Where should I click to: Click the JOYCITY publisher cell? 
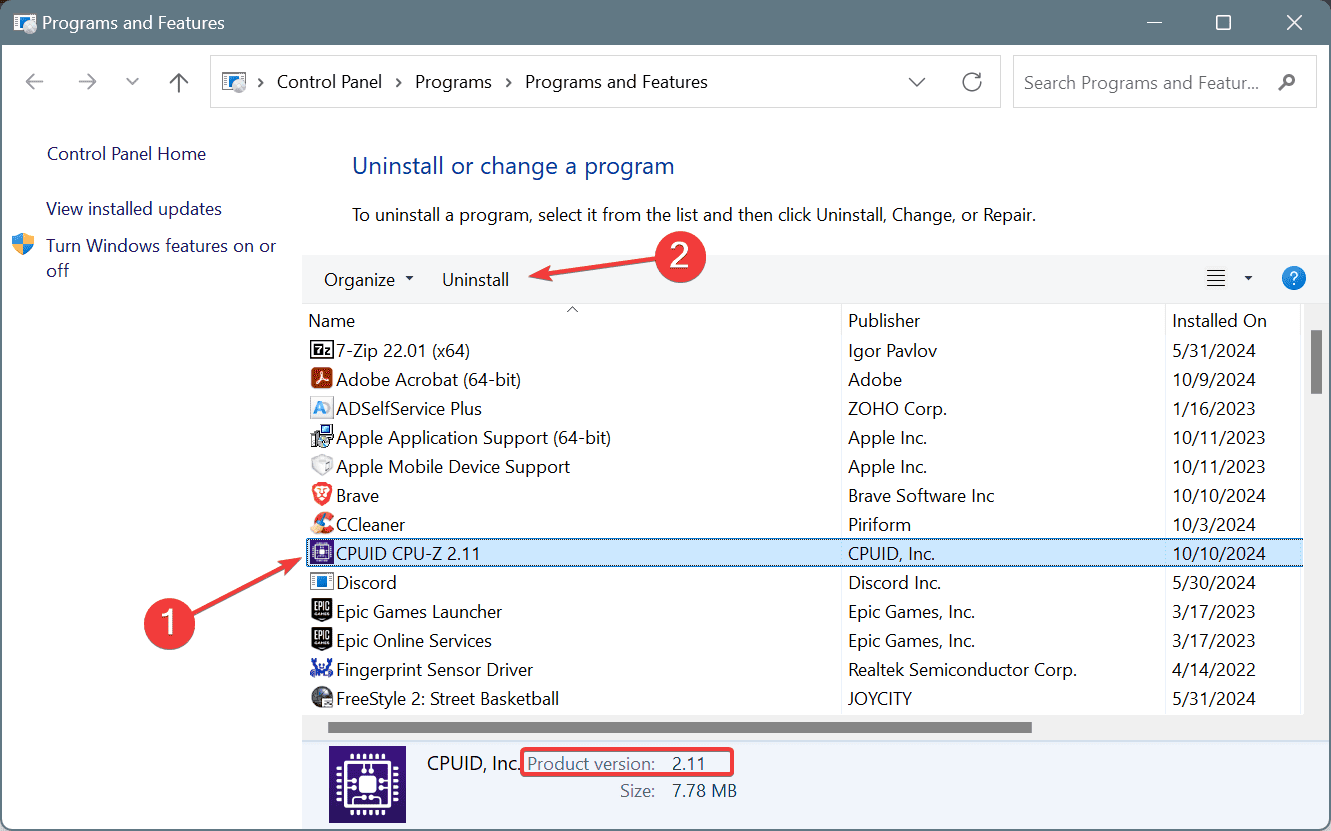tap(880, 699)
